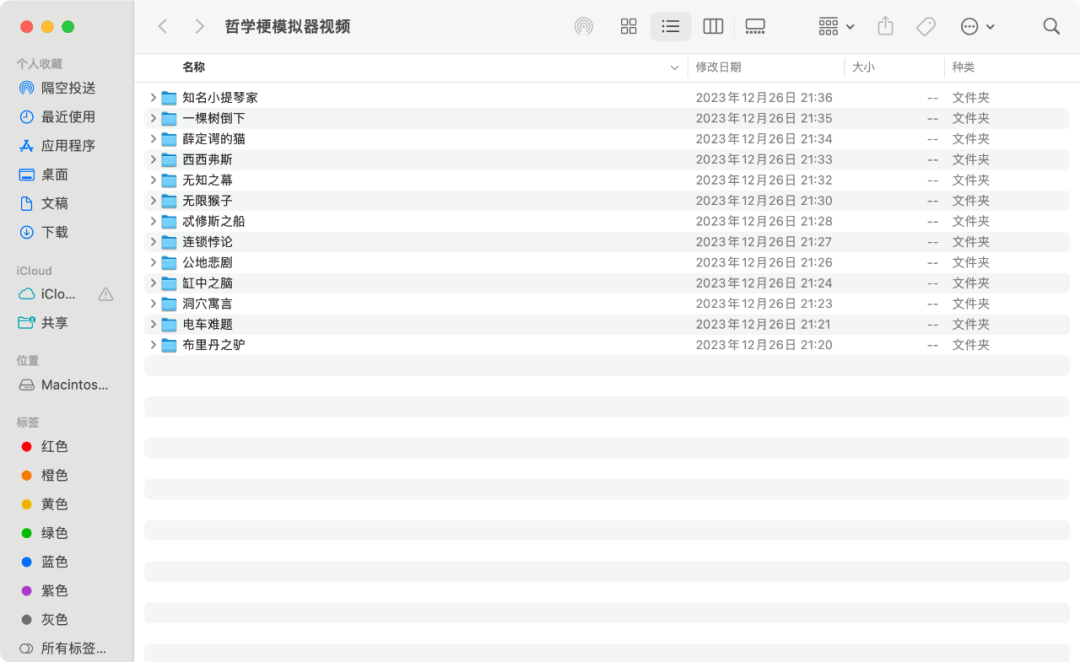Open the Share button in toolbar

point(886,27)
